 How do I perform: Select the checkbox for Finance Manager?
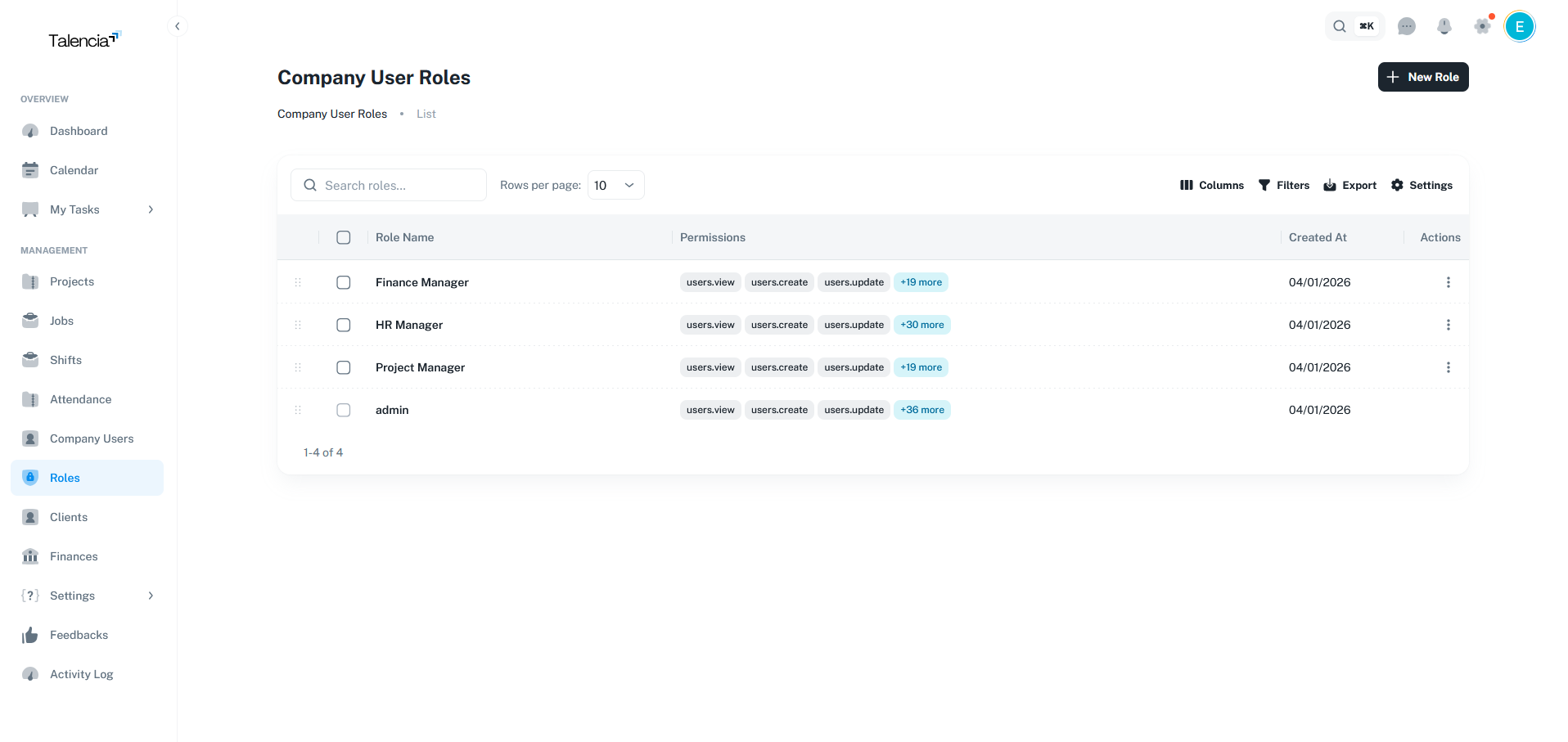click(343, 282)
